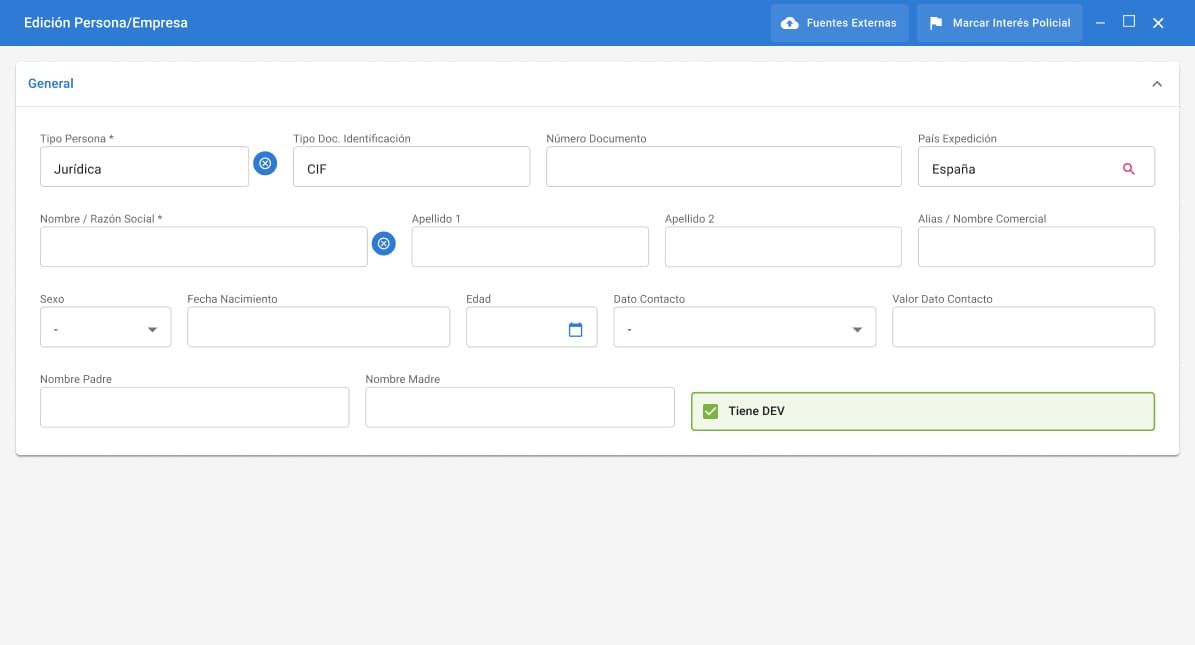Open the calendar picker in the Edad field
Image resolution: width=1195 pixels, height=645 pixels.
pyautogui.click(x=575, y=329)
